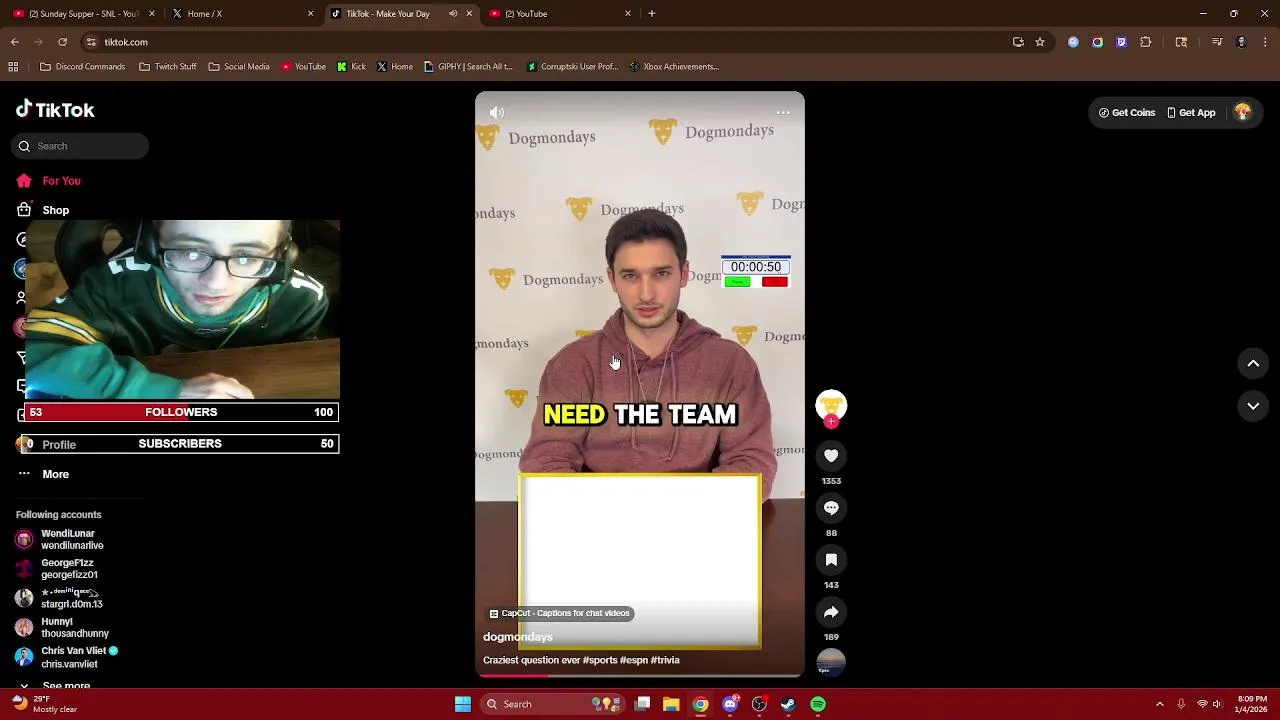Screen dimensions: 1280x720
Task: Switch to the Sunday Supper - SNL tab
Action: (84, 14)
